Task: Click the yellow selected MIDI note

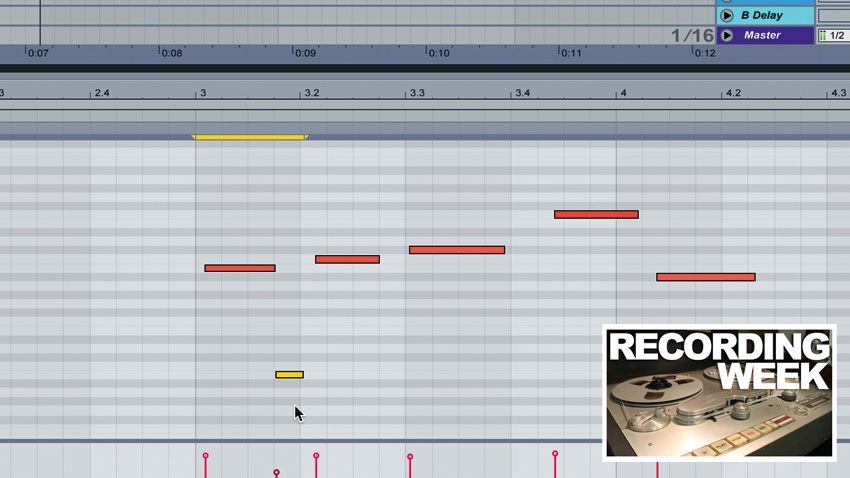Action: (289, 375)
